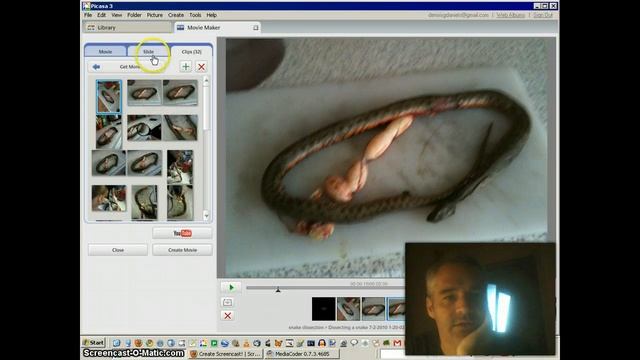Screen dimensions: 640x360
Task: Click the Close button
Action: pos(118,250)
